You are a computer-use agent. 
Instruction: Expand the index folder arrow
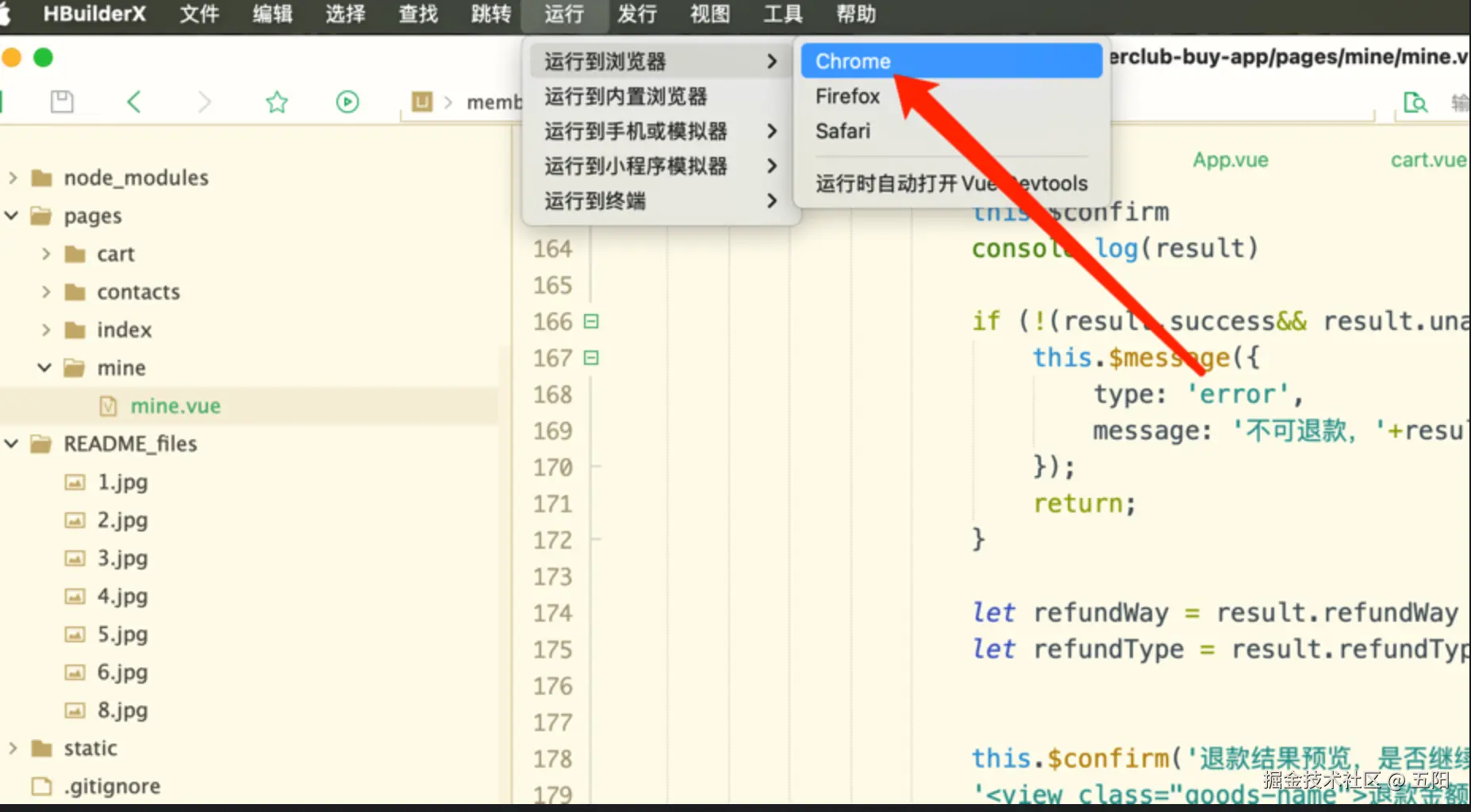[46, 330]
